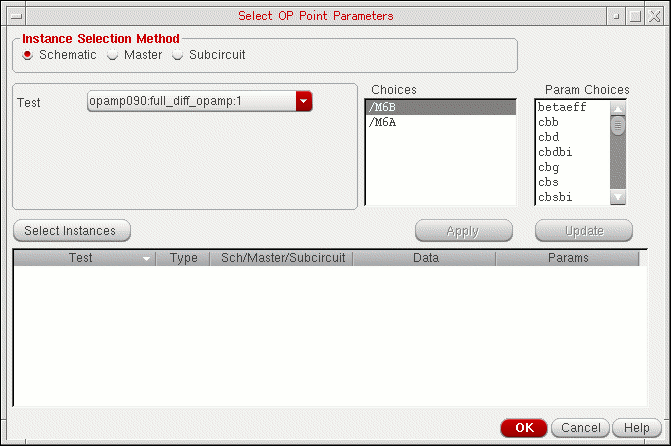Viewport: 671px width, 446px height.
Task: Choose cbg in Param Choices
Action: [x=573, y=167]
